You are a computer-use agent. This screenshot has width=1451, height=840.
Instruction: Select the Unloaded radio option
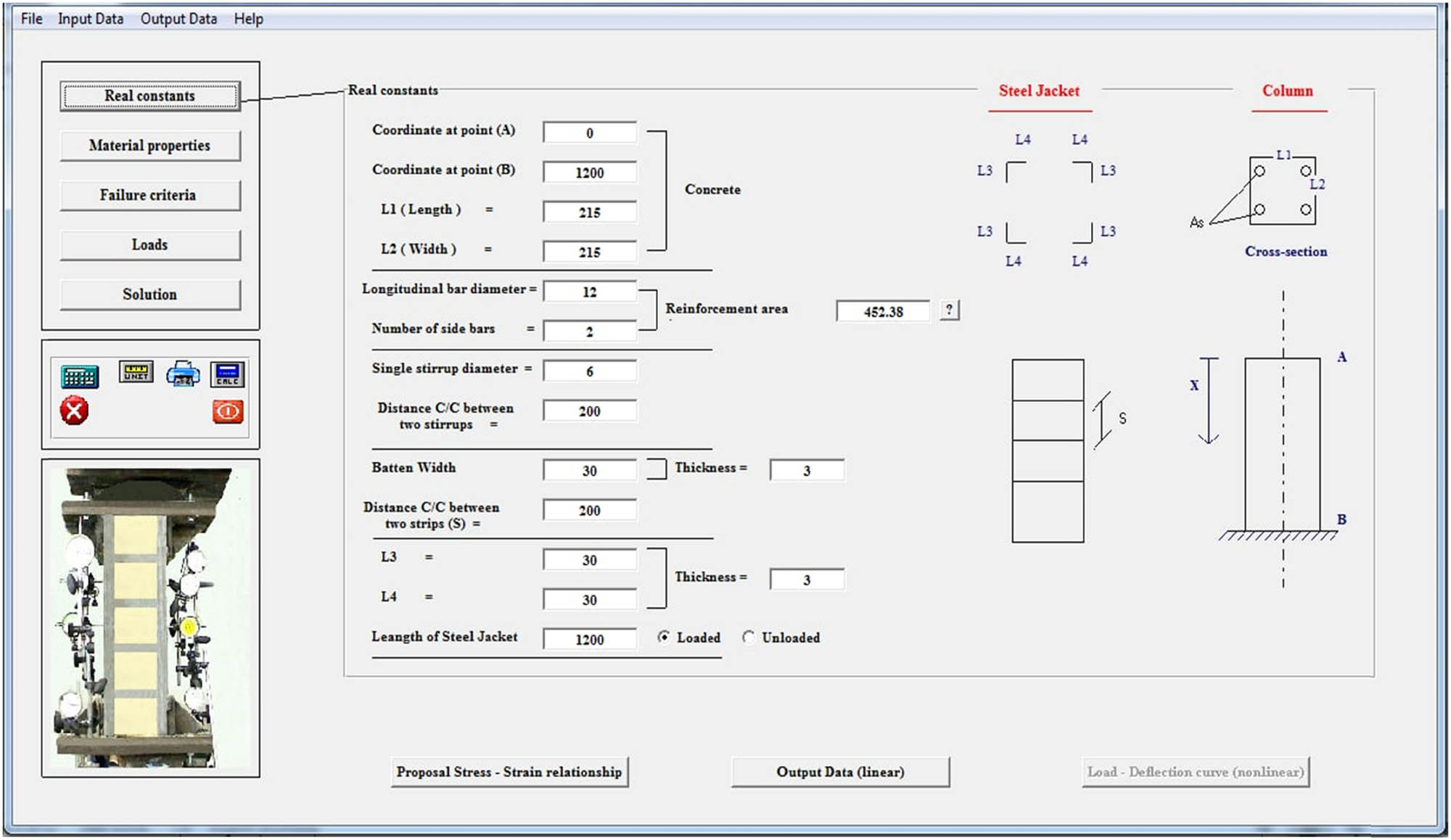pos(749,637)
